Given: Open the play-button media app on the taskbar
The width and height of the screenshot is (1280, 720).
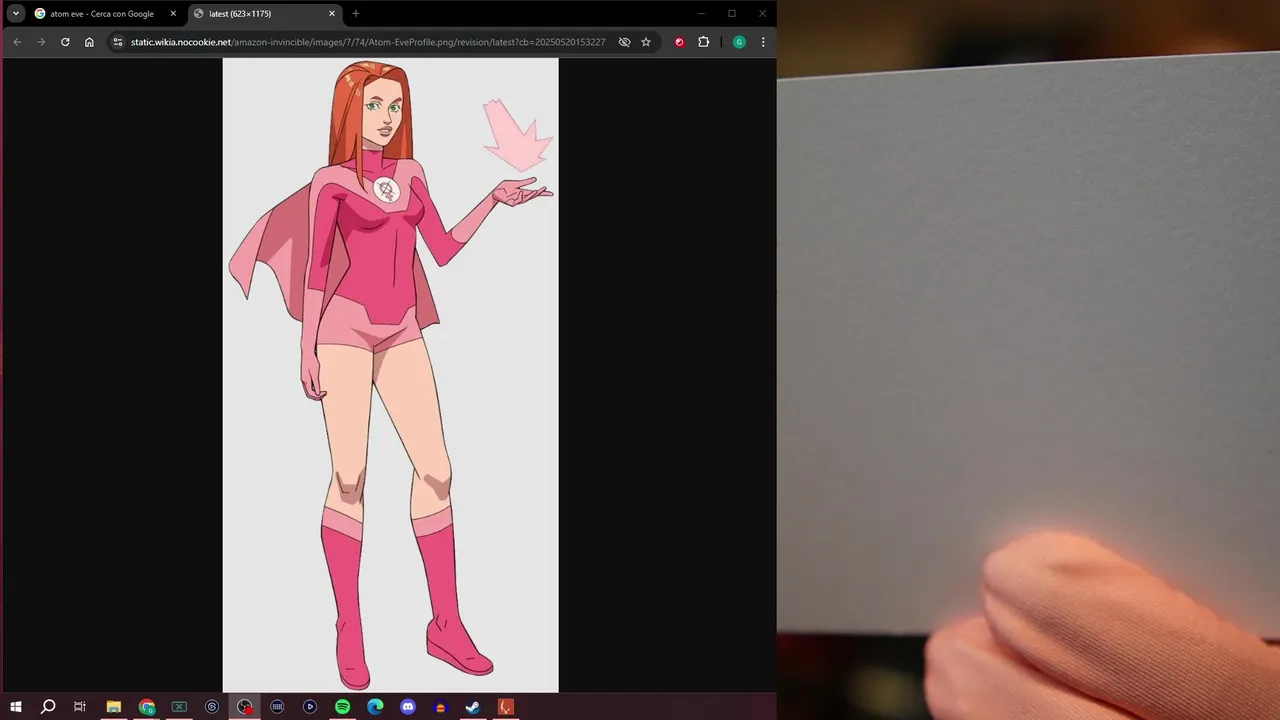Looking at the screenshot, I should coord(310,707).
